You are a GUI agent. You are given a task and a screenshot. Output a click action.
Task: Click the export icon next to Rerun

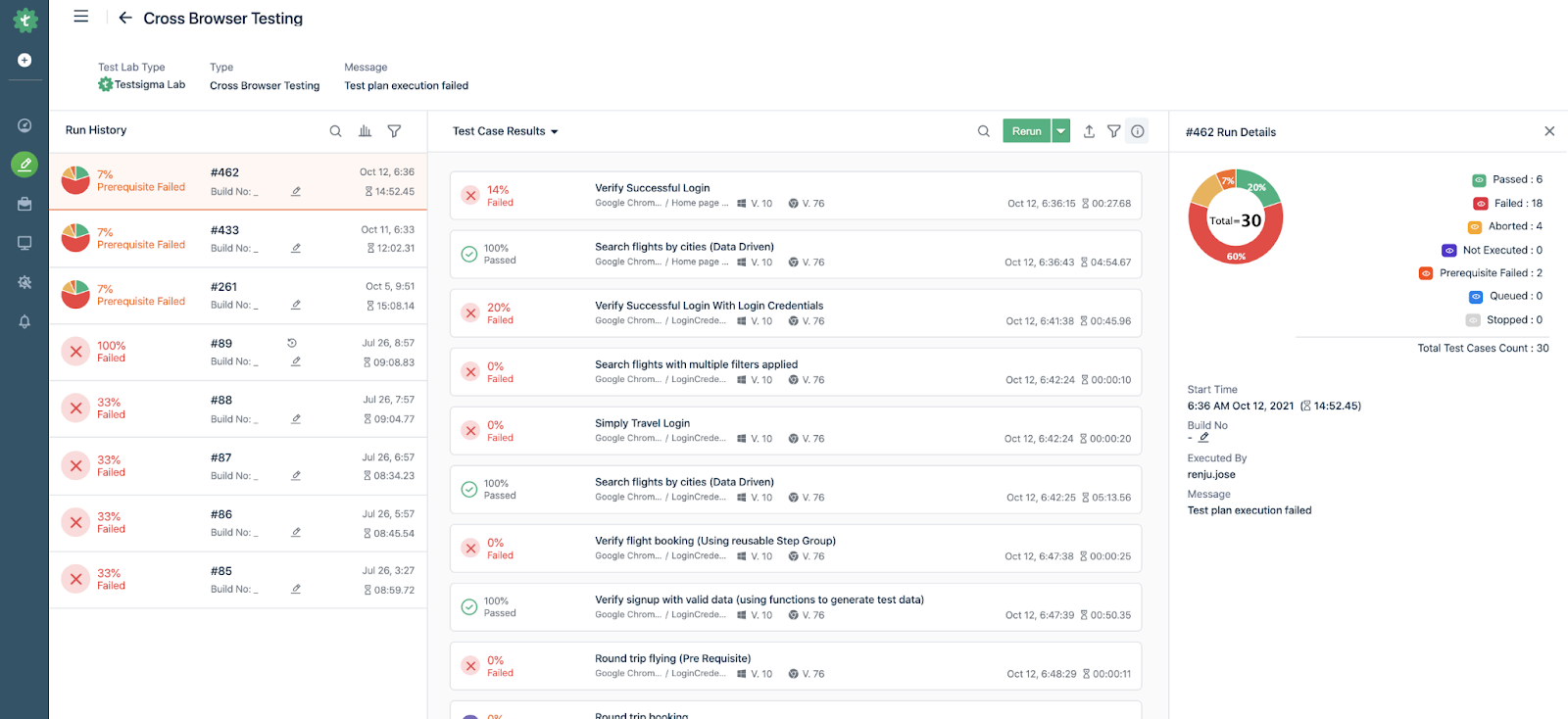(x=1089, y=131)
